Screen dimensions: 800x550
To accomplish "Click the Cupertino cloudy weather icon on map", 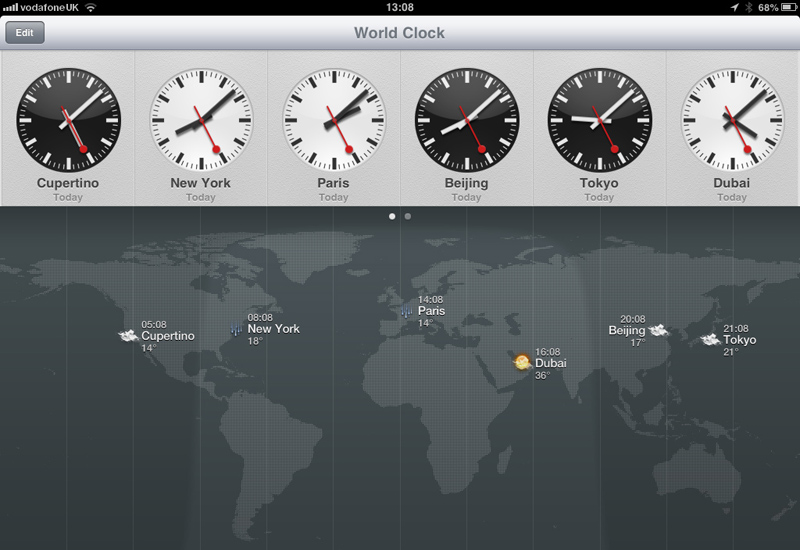I will pos(128,335).
